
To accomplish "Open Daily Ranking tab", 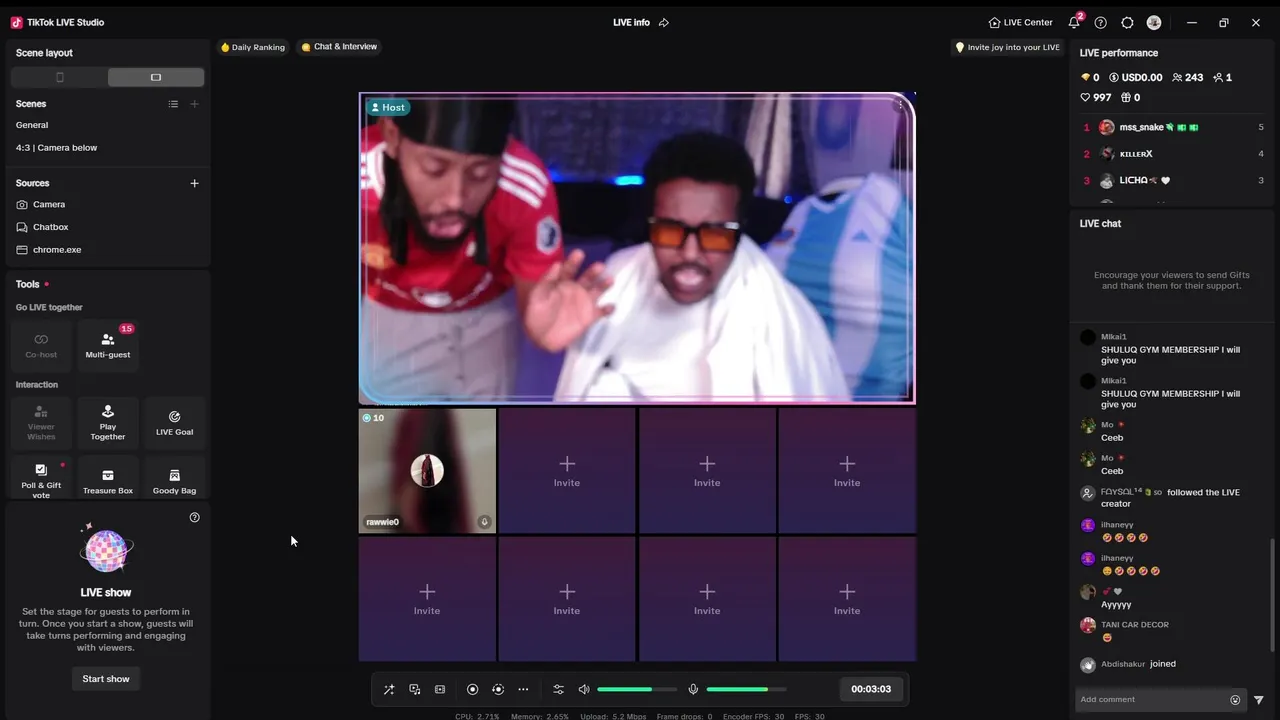I will (x=253, y=47).
